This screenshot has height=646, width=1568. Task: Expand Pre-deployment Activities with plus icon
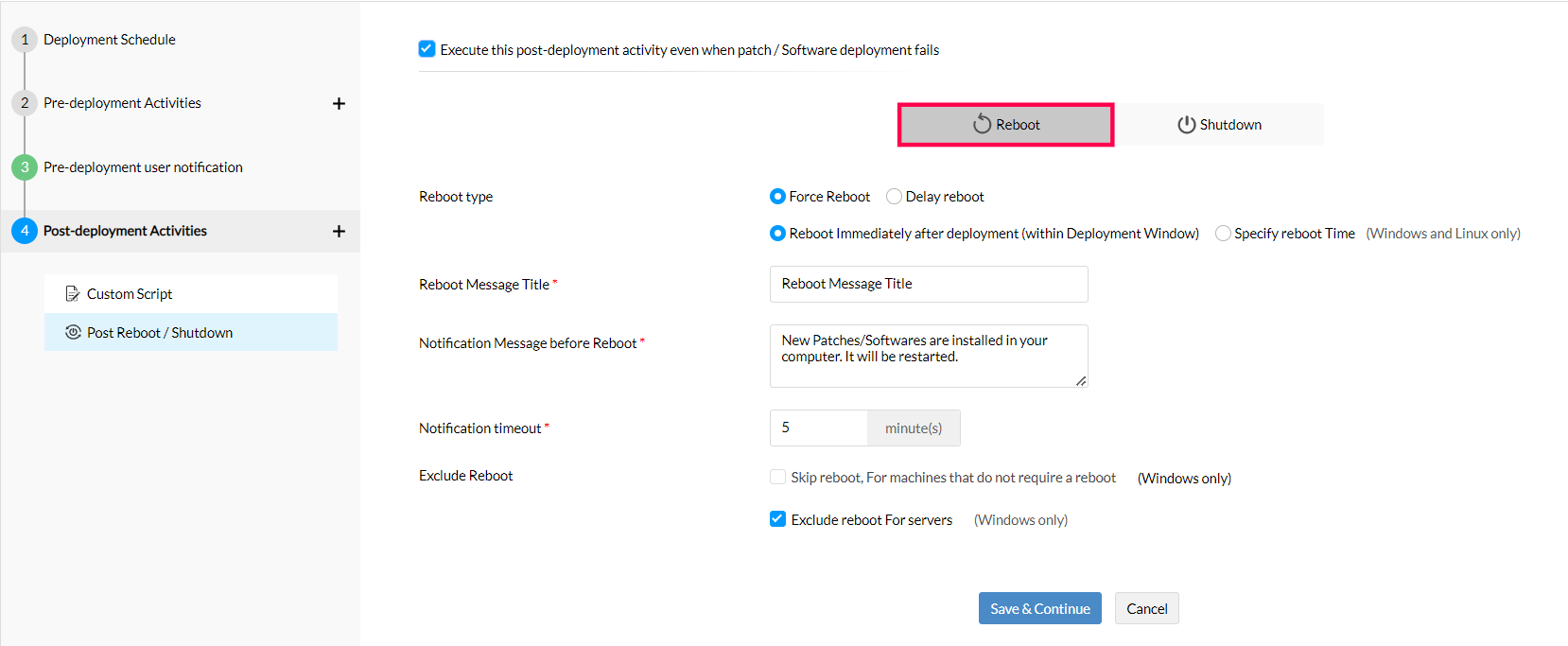339,104
